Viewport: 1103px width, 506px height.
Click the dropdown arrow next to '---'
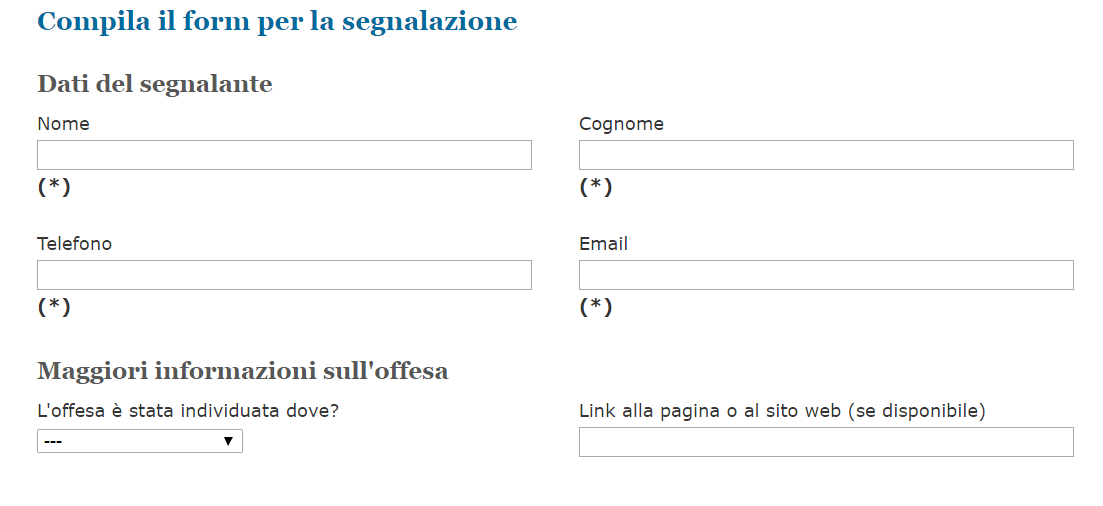[228, 441]
